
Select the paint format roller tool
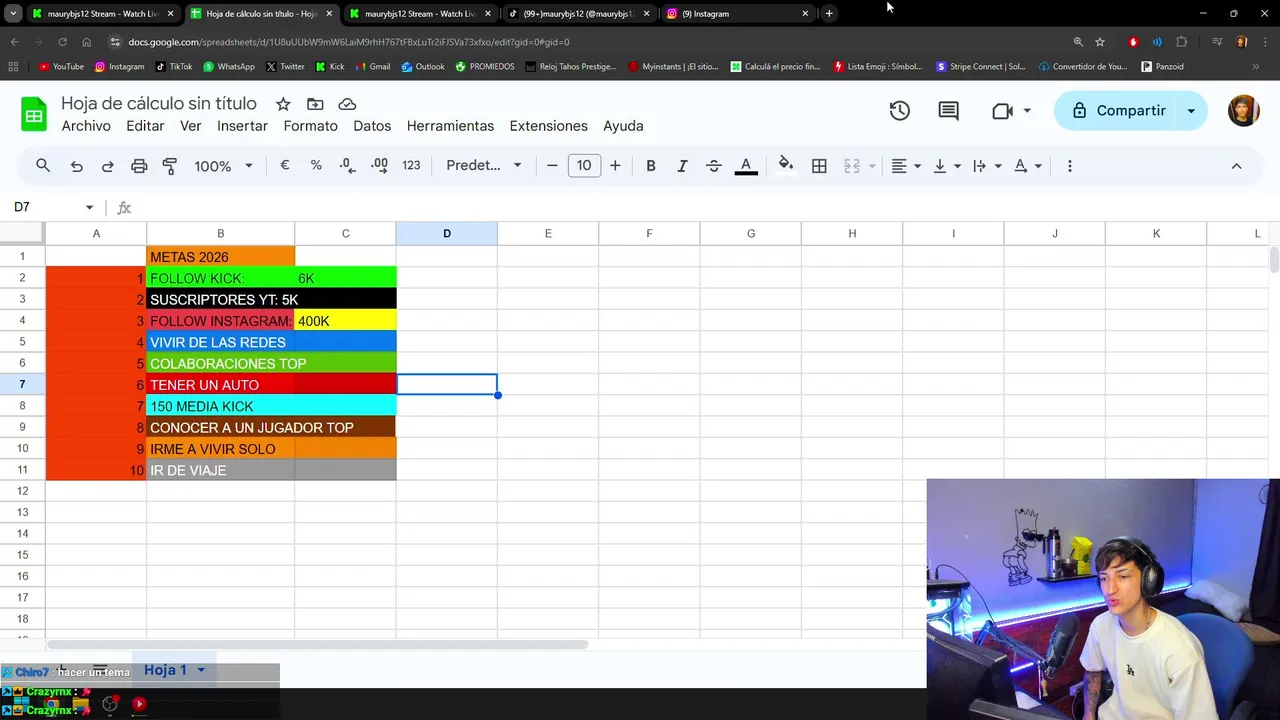click(170, 166)
